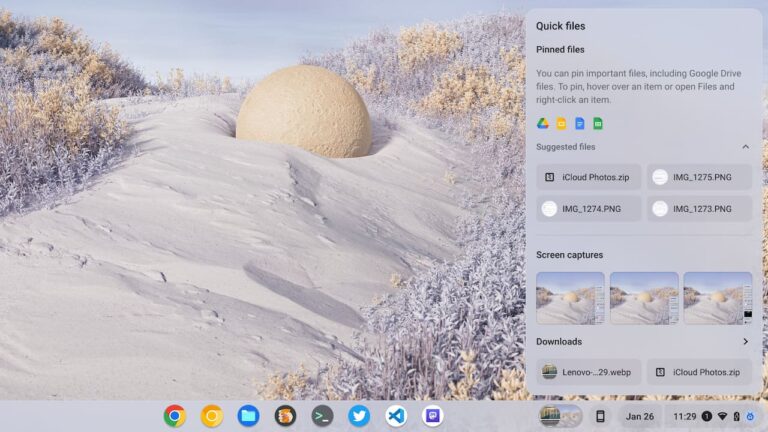Open Phone Hub from the shelf
Image resolution: width=768 pixels, height=432 pixels.
[600, 416]
